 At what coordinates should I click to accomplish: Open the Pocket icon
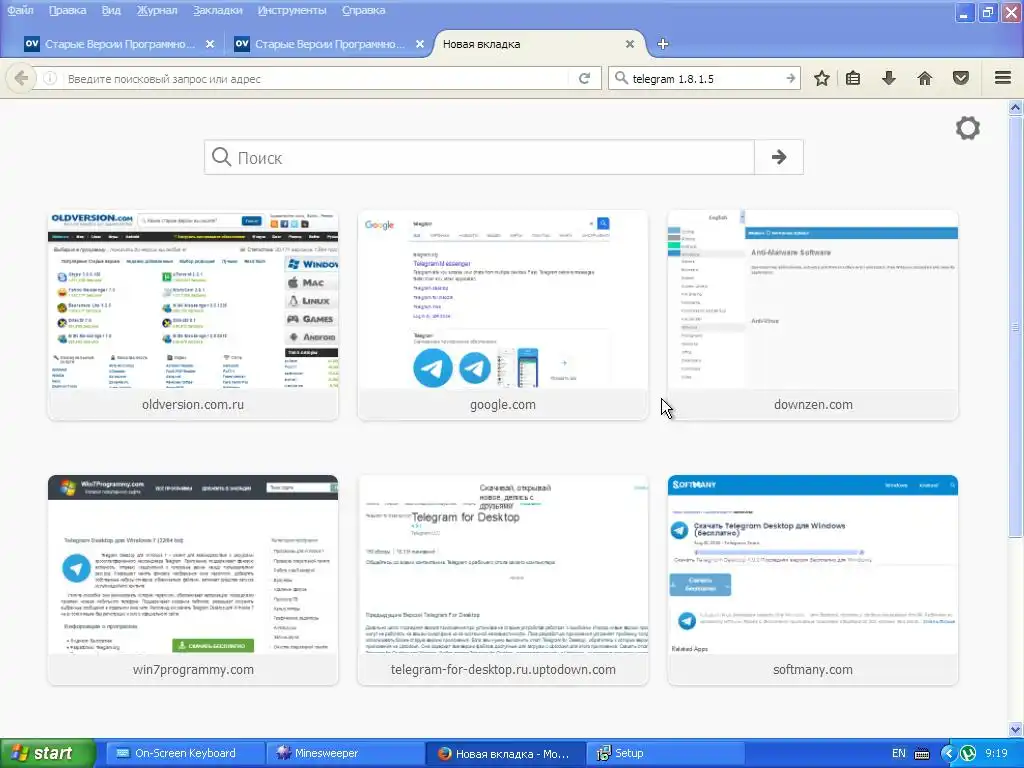click(961, 78)
